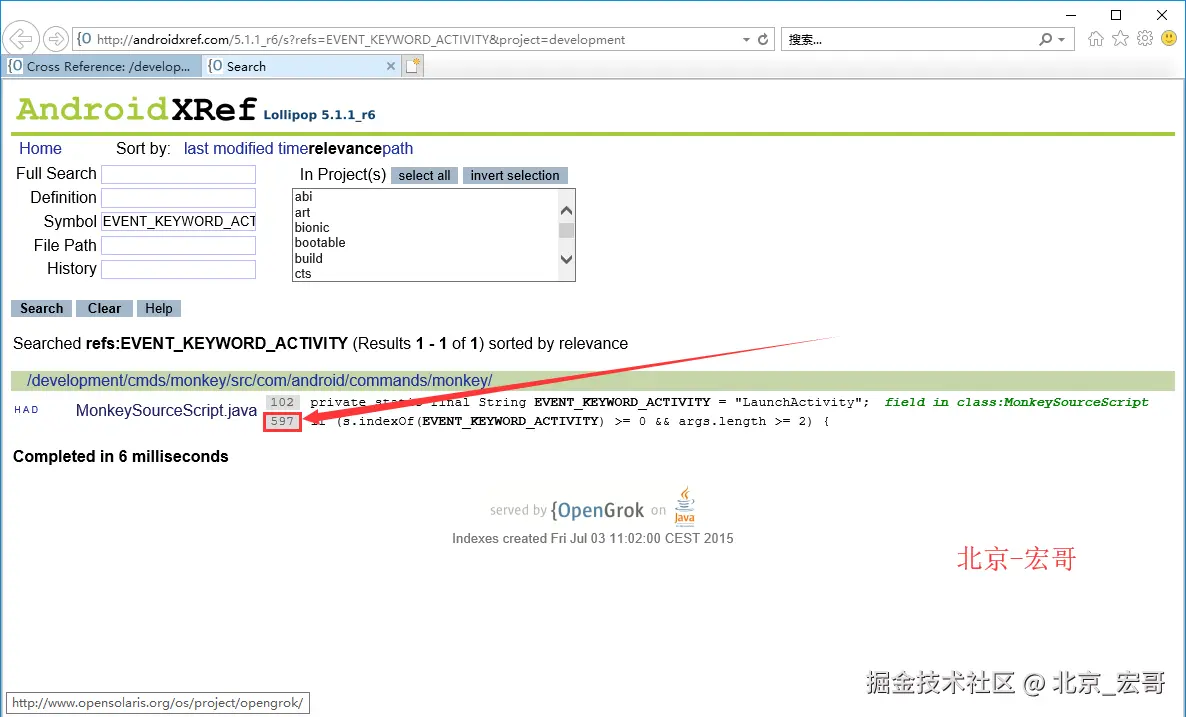Click the Java logo icon
Image resolution: width=1186 pixels, height=717 pixels.
point(685,506)
